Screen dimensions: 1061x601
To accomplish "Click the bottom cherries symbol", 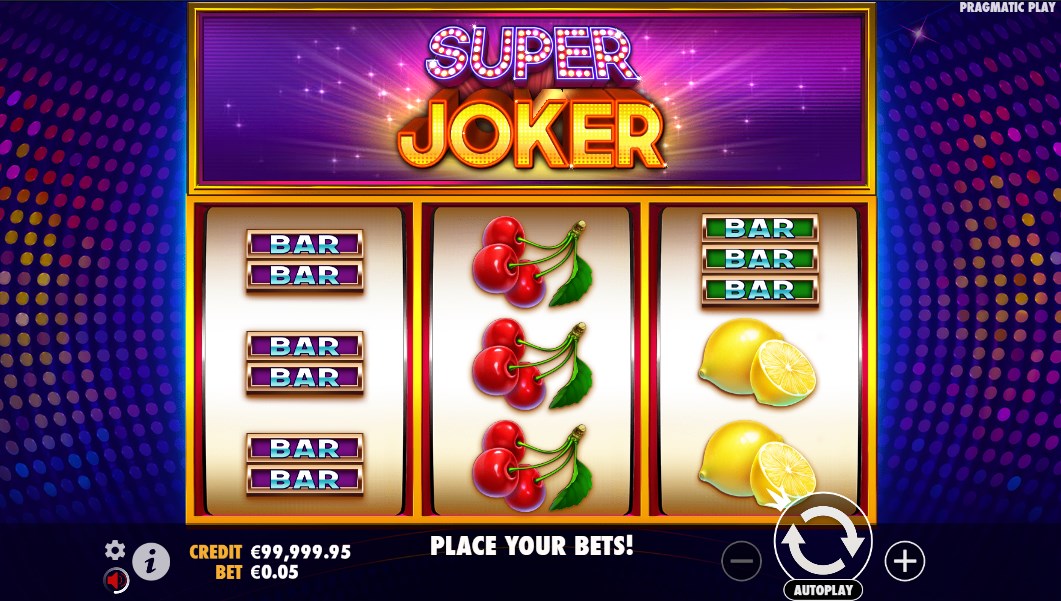I will pyautogui.click(x=532, y=466).
